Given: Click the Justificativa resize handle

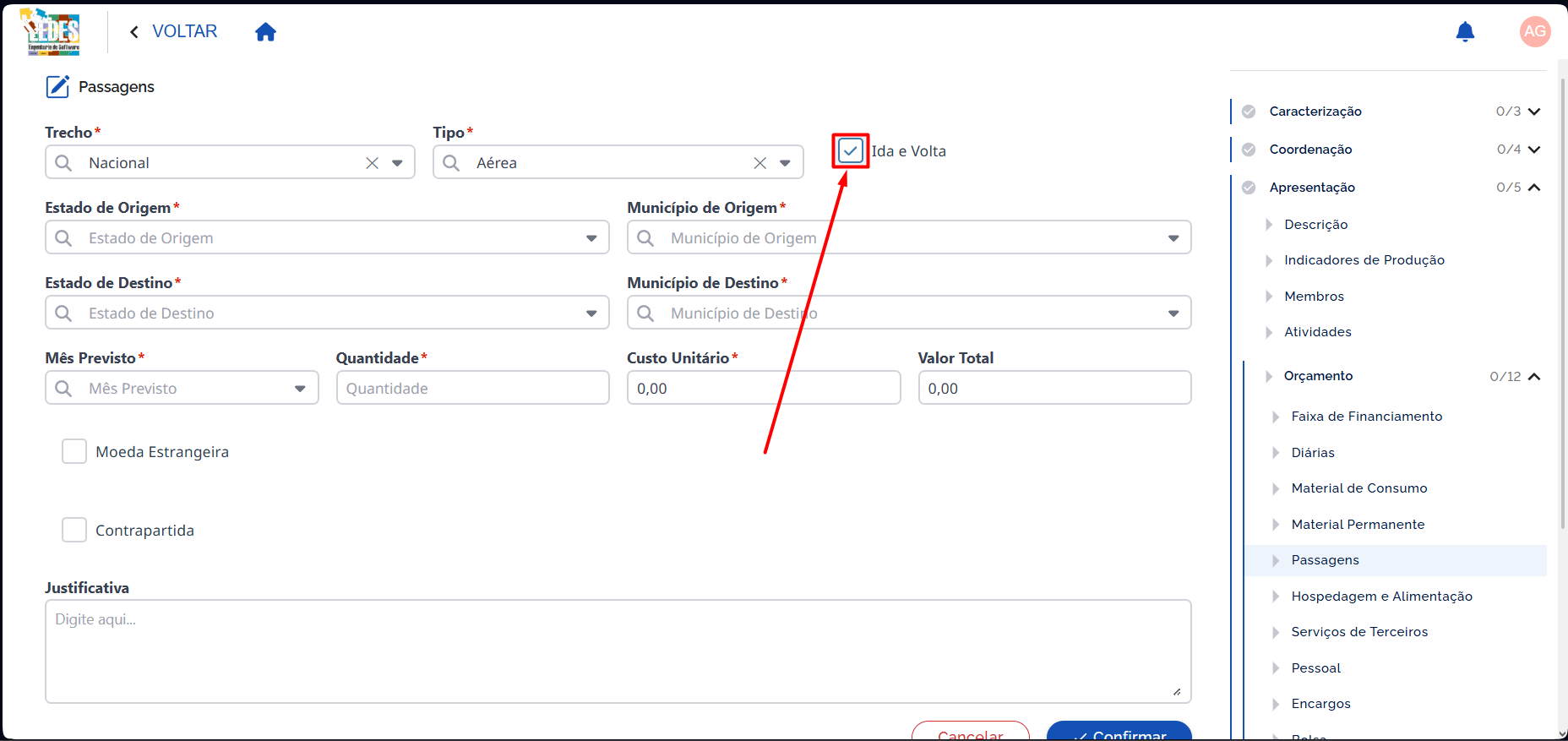Looking at the screenshot, I should click(x=1177, y=692).
